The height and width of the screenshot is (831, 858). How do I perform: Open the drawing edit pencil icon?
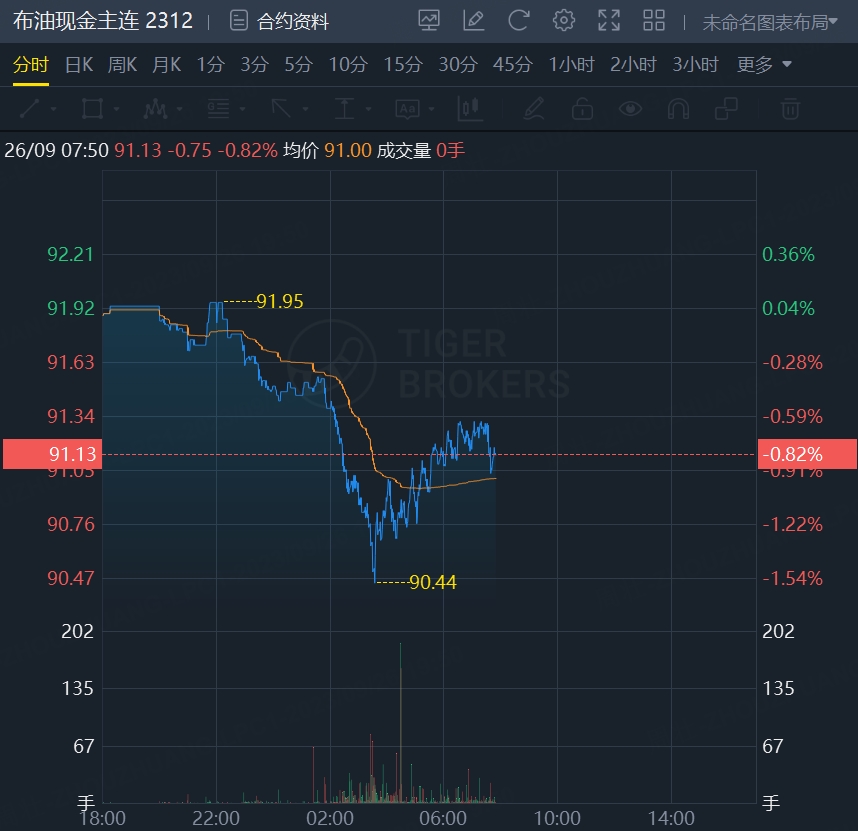pos(474,20)
